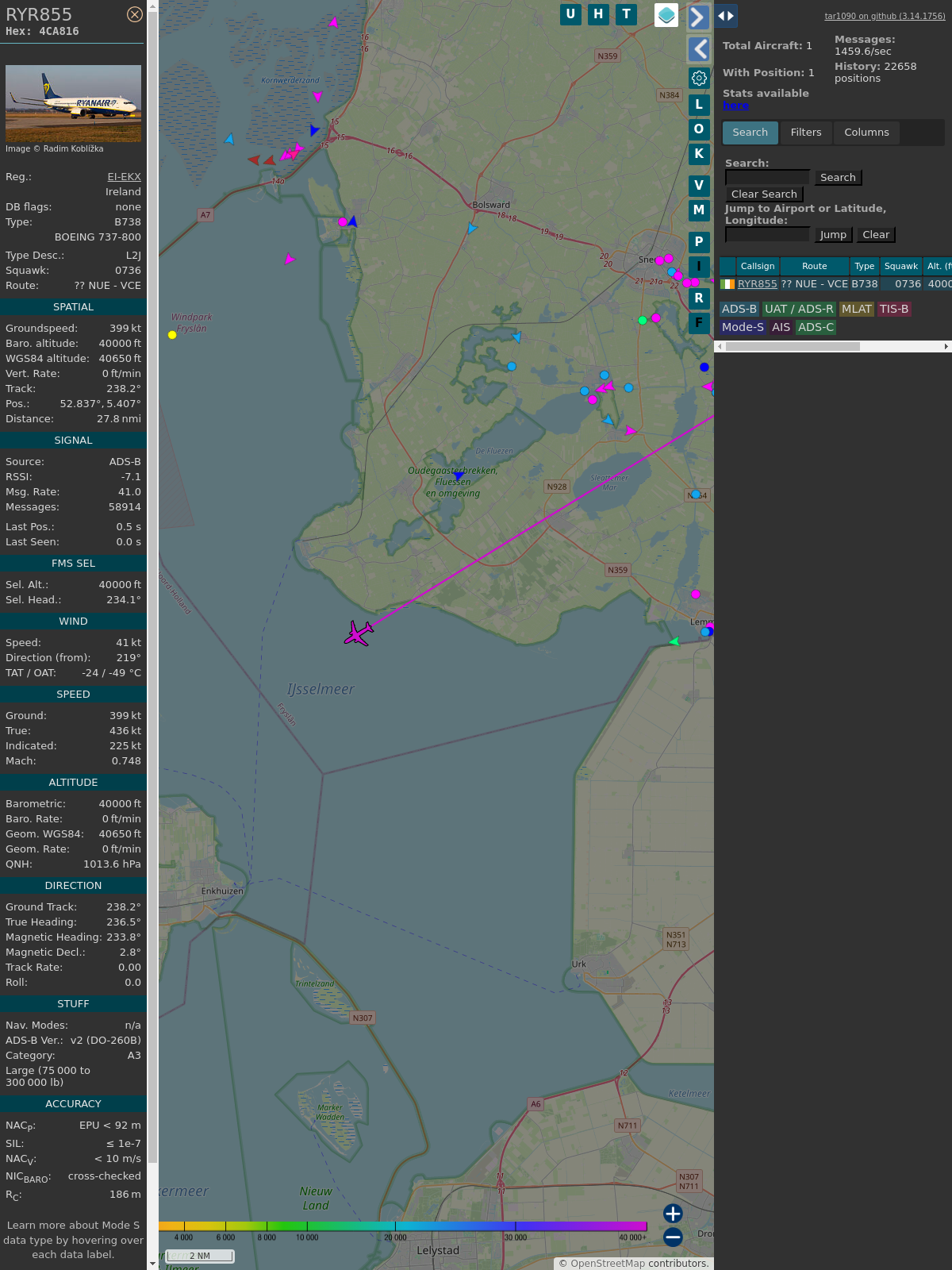Screen dimensions: 952x1270
Task: Open the settings gear on map
Action: pyautogui.click(x=699, y=78)
